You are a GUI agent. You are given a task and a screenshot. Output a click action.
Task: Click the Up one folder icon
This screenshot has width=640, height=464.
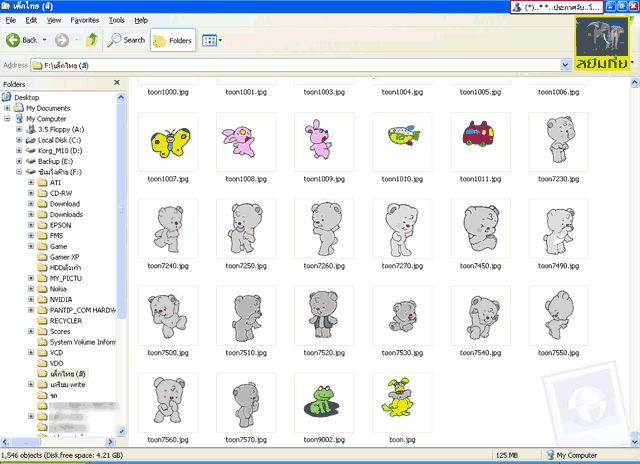point(92,40)
